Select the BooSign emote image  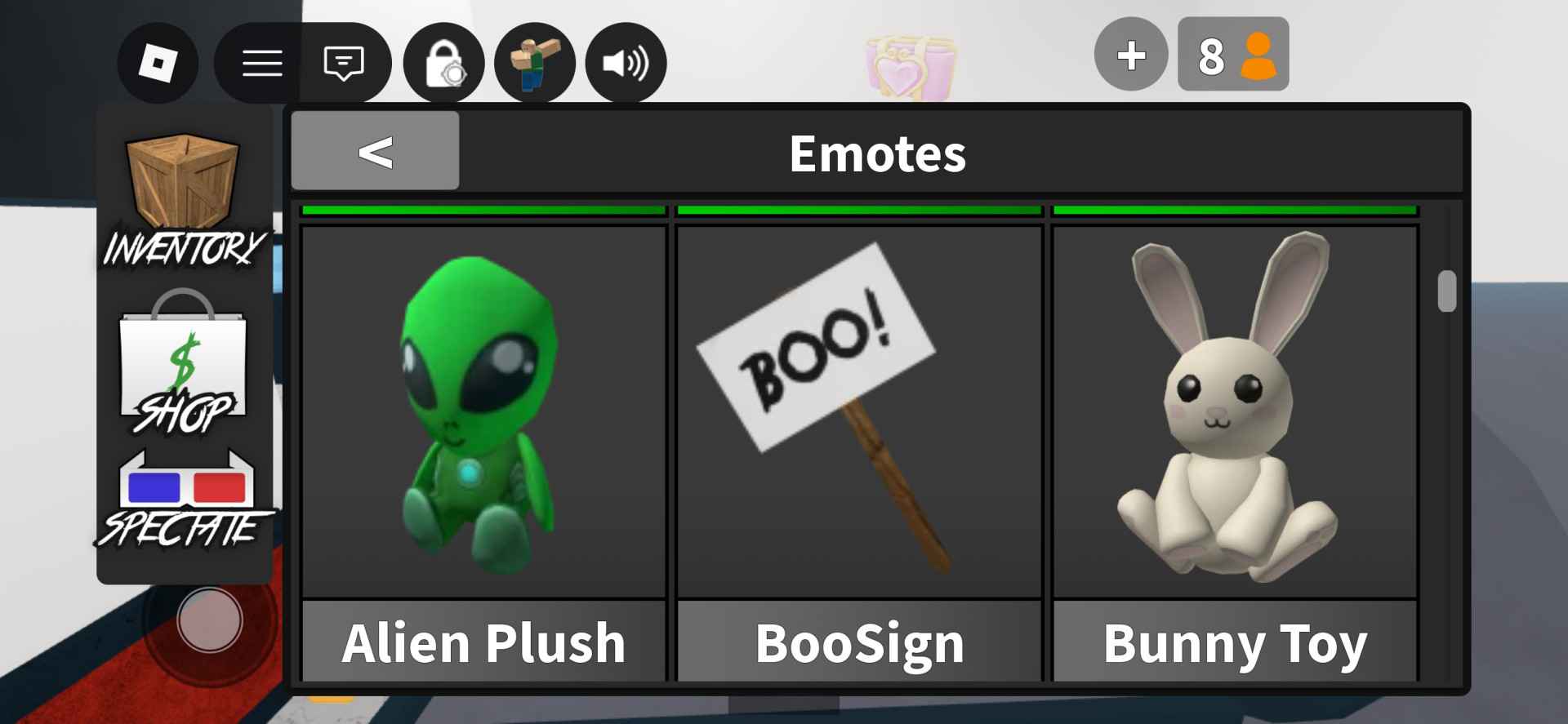[860, 412]
